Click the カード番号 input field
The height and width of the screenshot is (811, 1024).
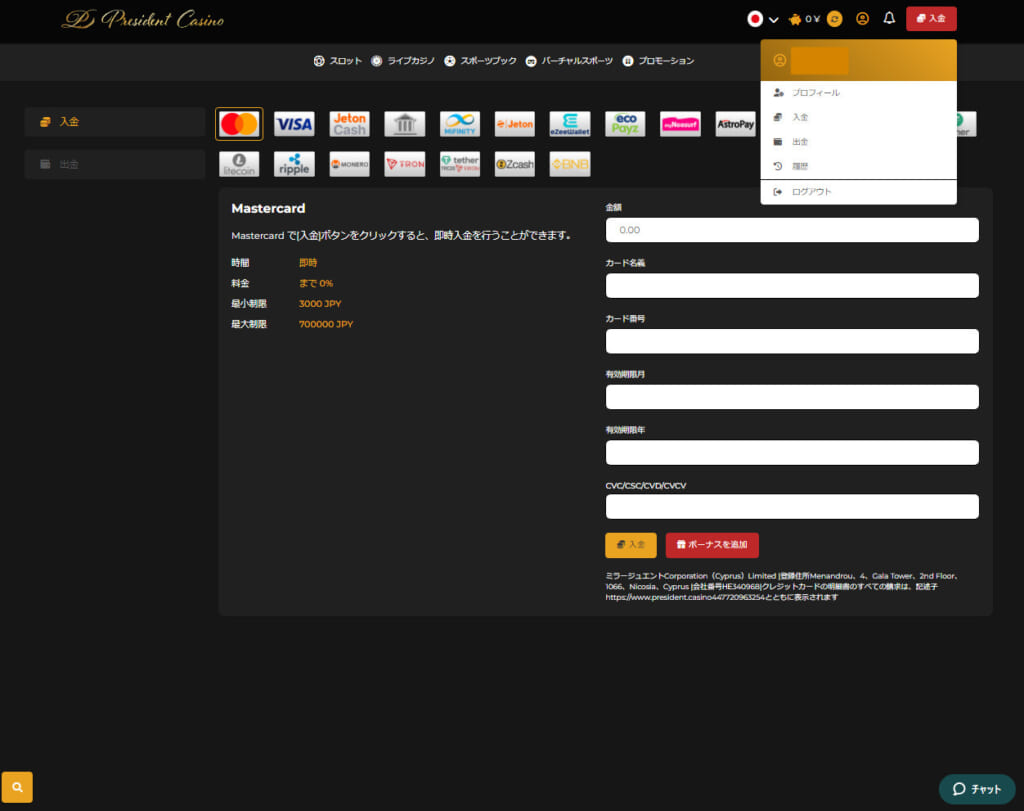coord(792,342)
